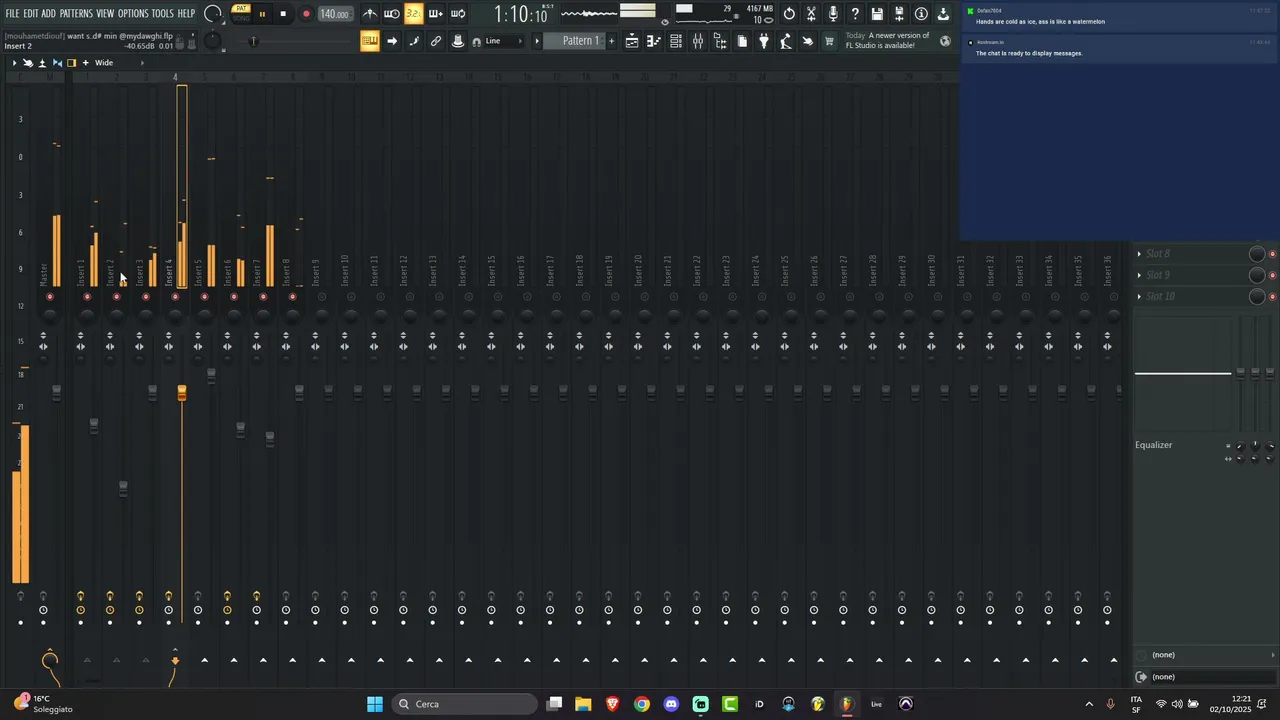Toggle the 3.2 countdown-before-recording icon

point(413,14)
